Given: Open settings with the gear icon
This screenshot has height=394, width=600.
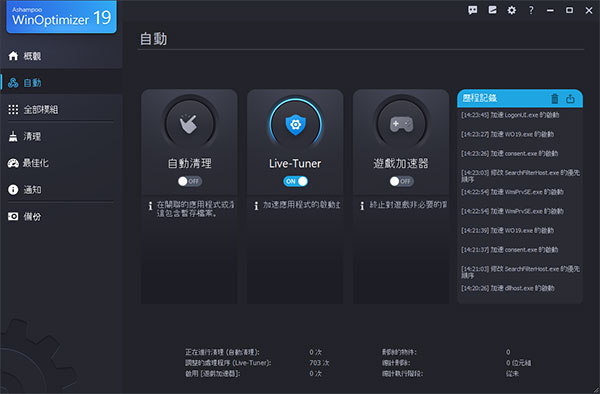Looking at the screenshot, I should click(x=512, y=10).
